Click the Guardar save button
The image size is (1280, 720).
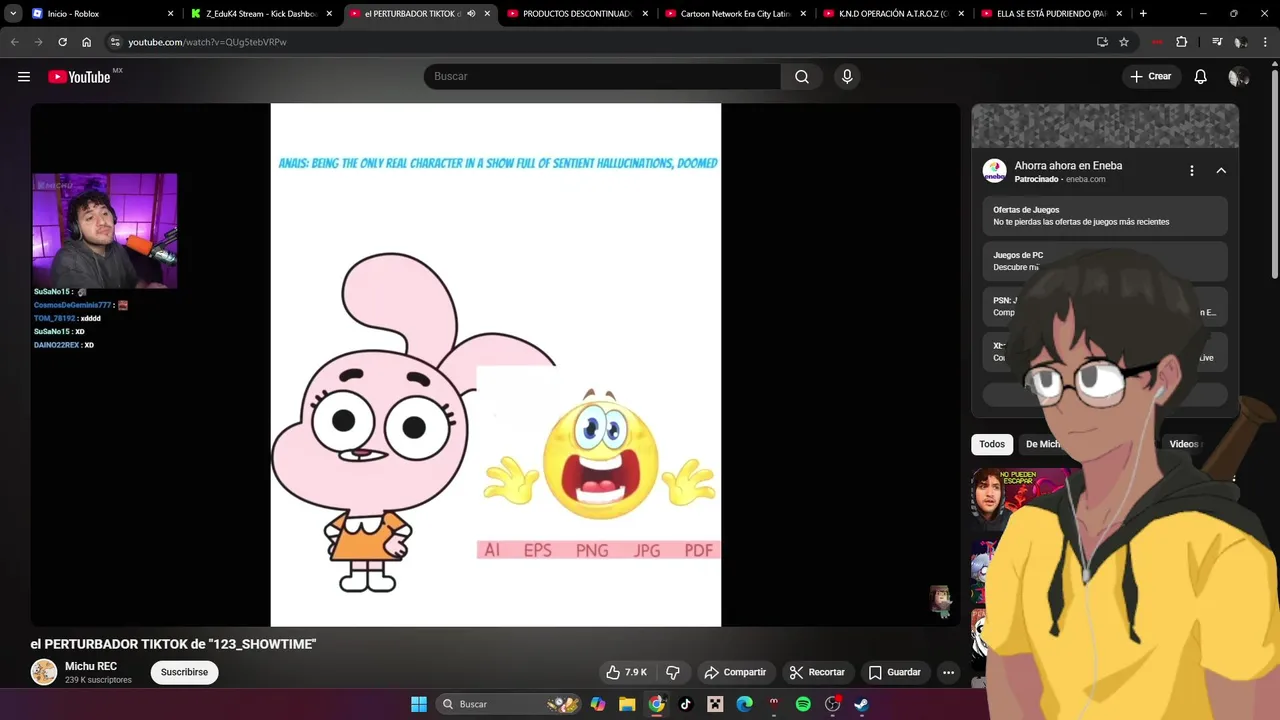click(895, 672)
